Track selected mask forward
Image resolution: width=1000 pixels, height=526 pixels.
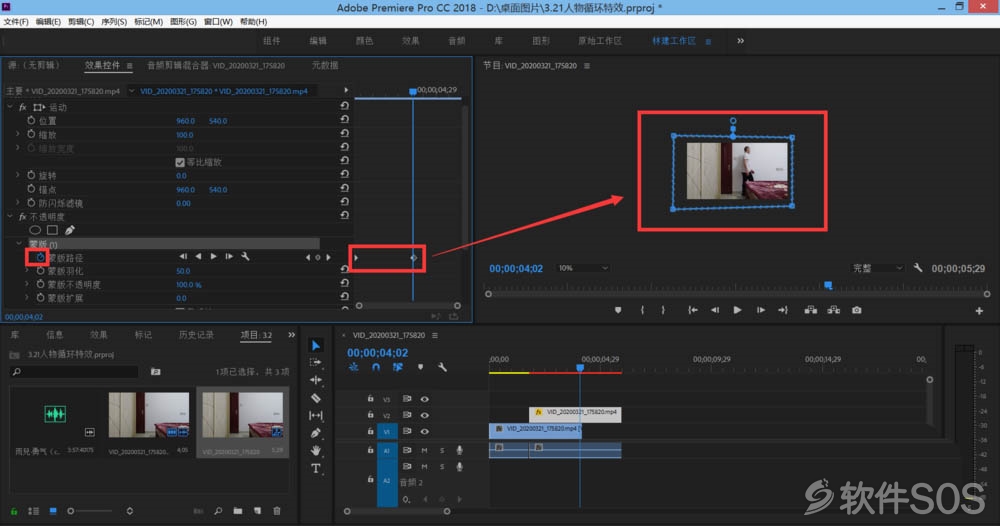(x=214, y=256)
